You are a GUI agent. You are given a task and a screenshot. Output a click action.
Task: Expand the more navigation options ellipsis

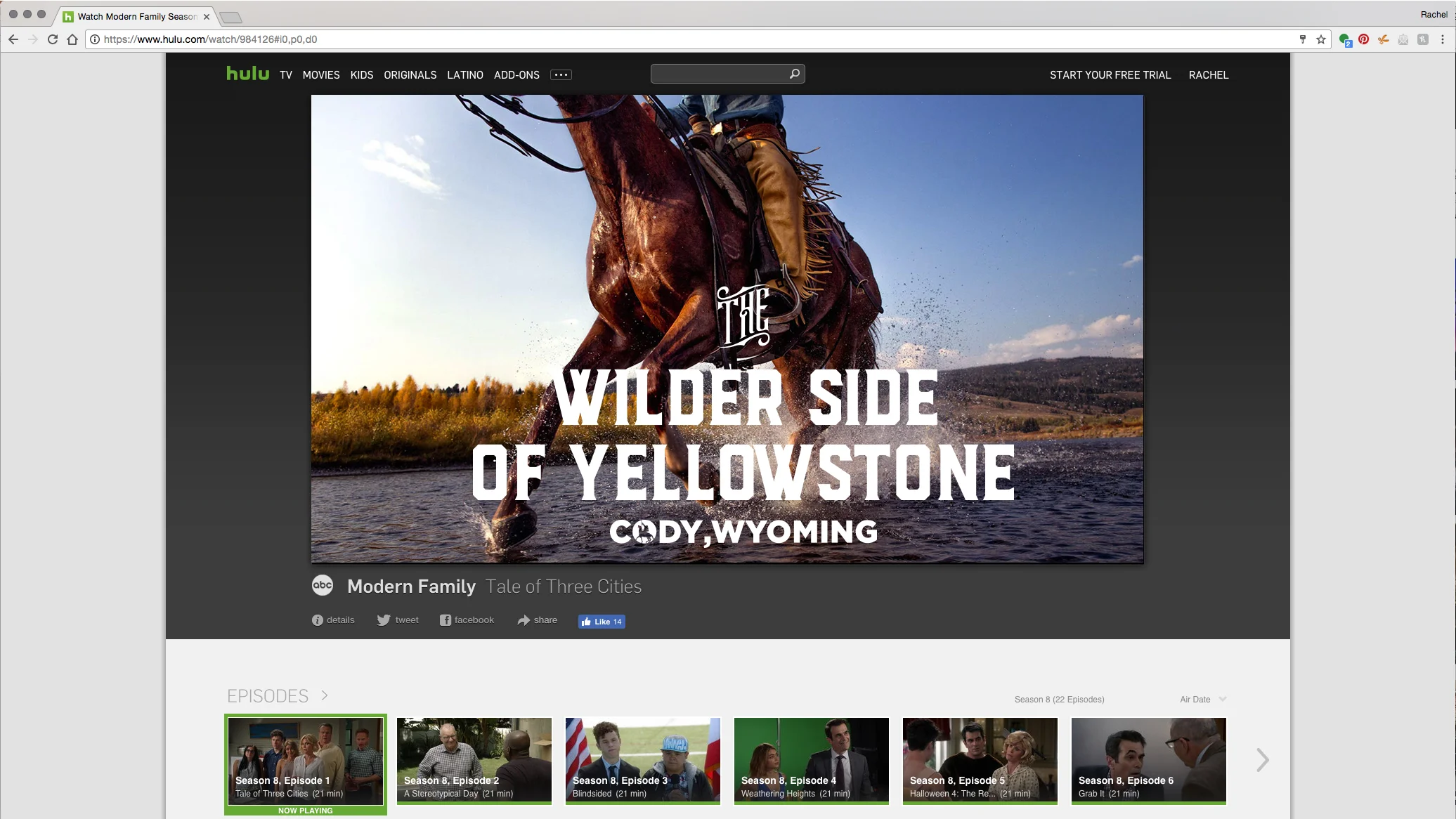point(561,74)
